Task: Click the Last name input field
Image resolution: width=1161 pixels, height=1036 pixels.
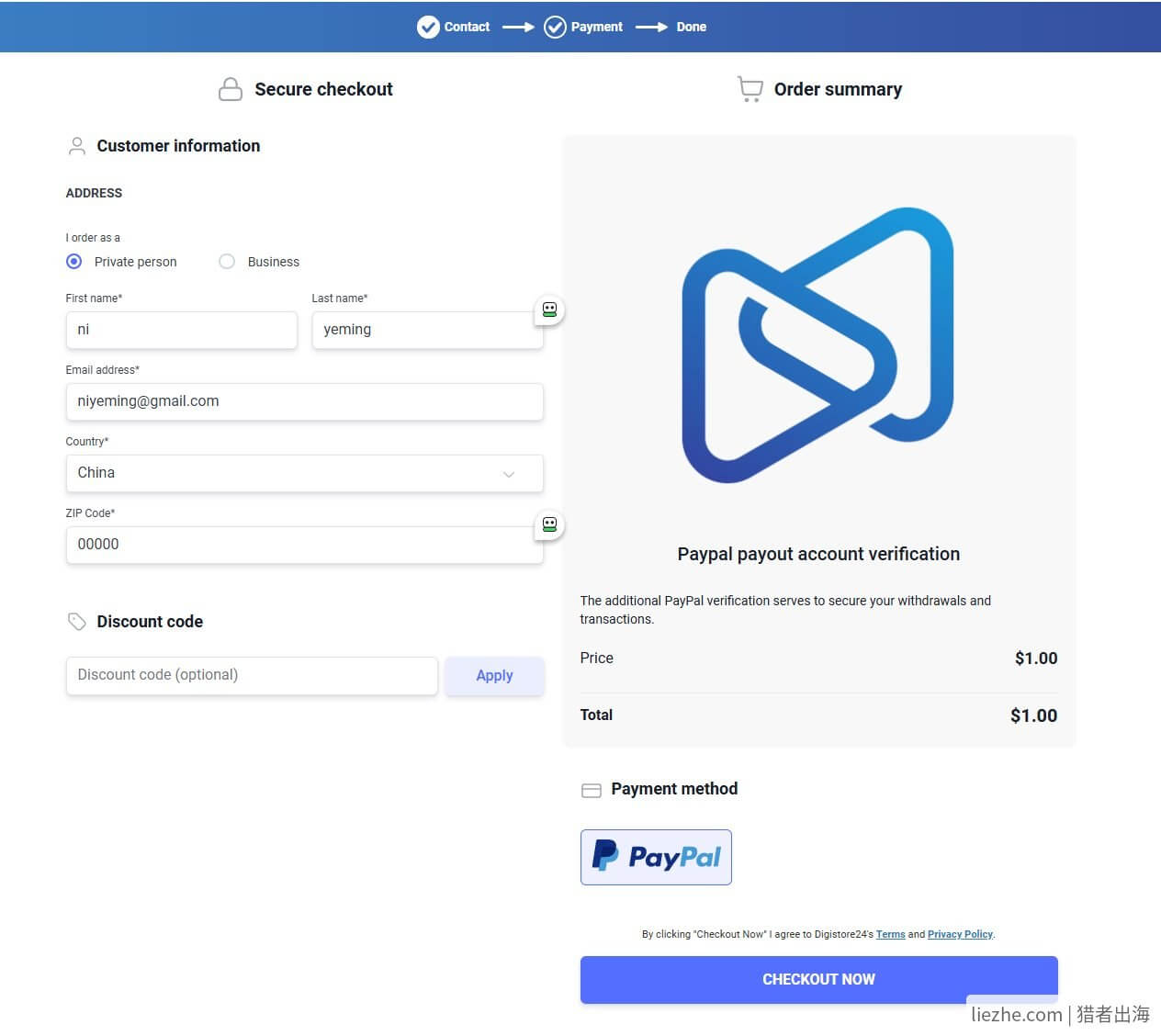Action: click(427, 331)
